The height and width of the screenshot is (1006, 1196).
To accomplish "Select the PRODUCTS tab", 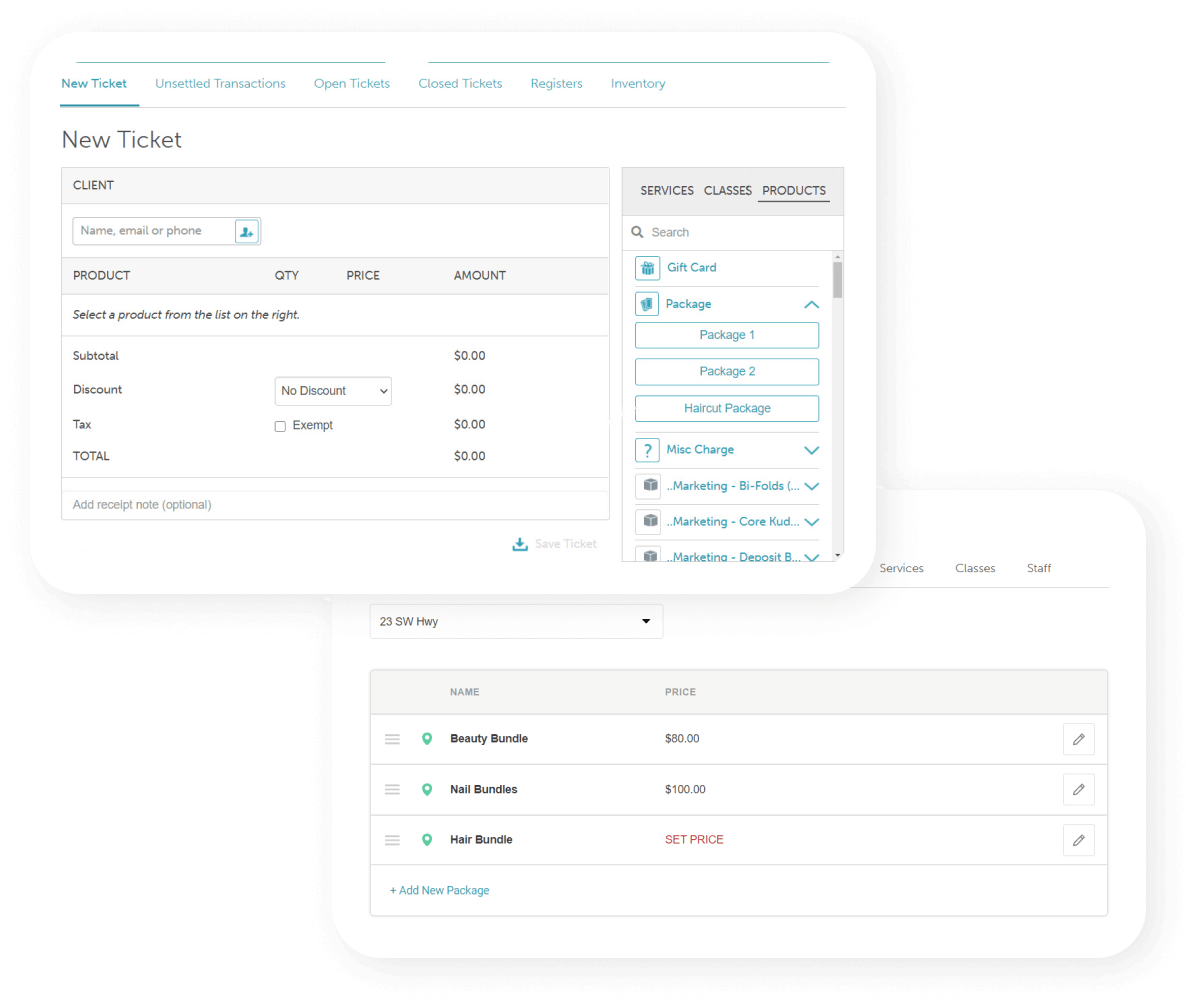I will point(793,190).
